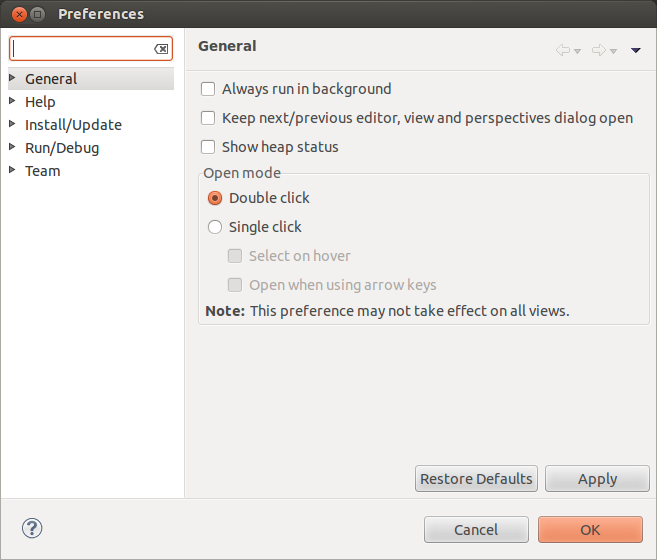Enable Show heap status checkbox
The height and width of the screenshot is (560, 657).
click(x=208, y=147)
